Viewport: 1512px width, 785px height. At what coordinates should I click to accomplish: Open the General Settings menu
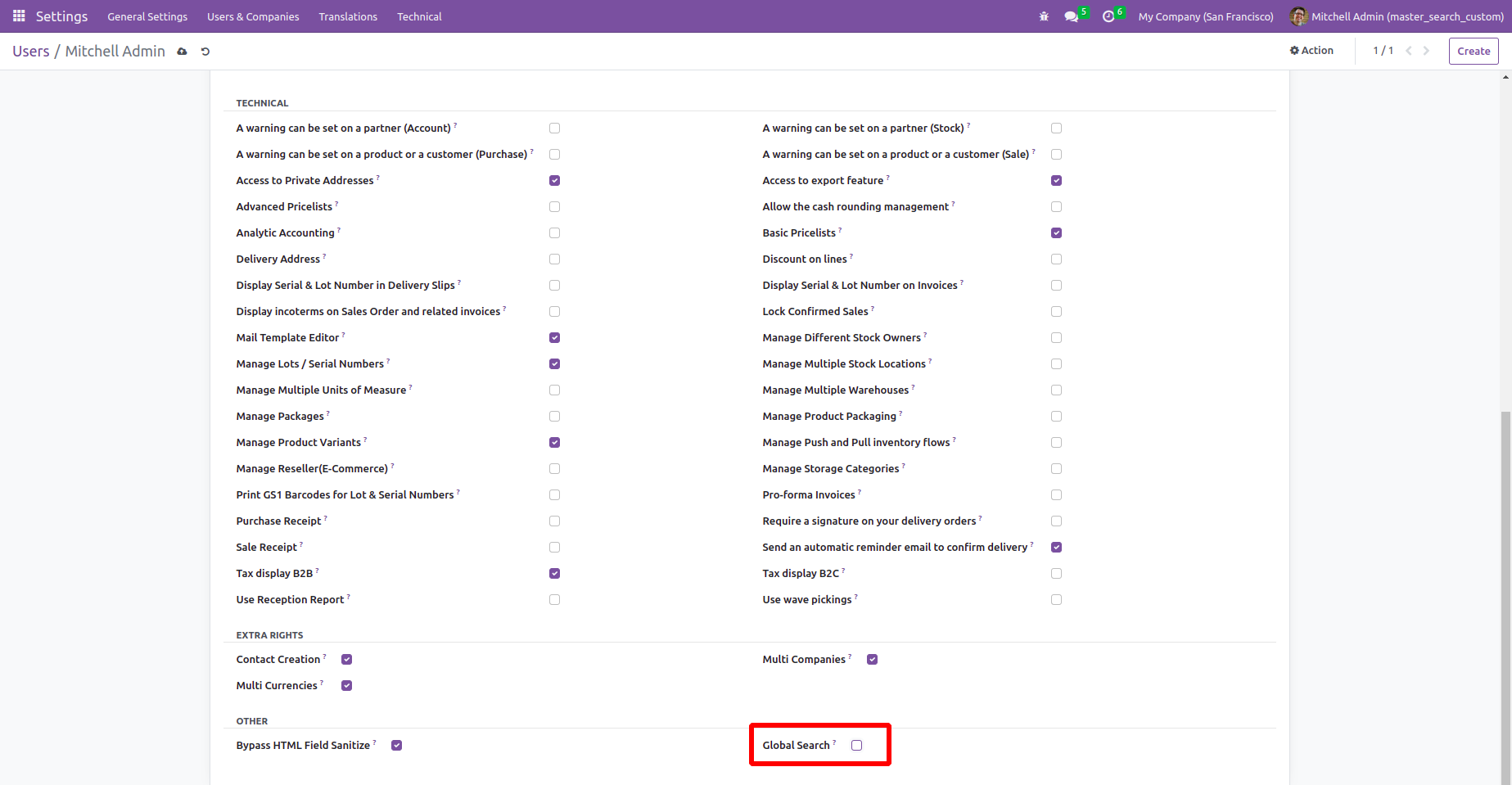point(147,16)
